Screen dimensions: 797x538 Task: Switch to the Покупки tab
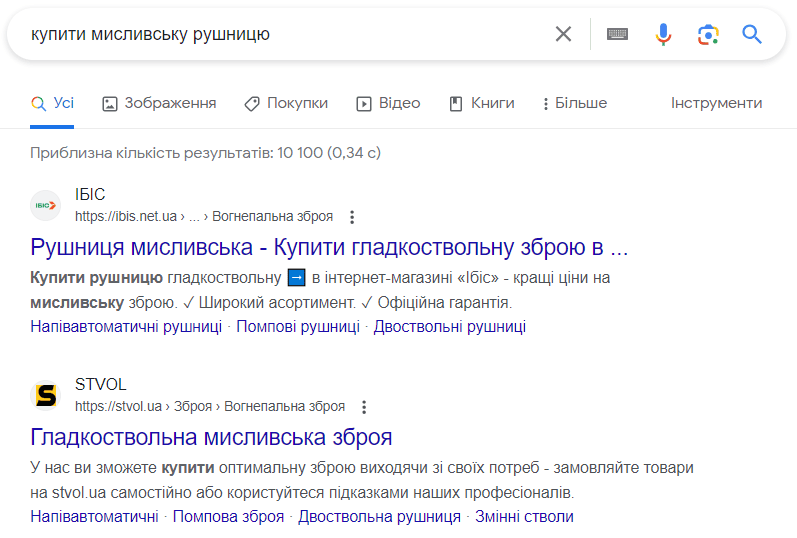click(286, 103)
